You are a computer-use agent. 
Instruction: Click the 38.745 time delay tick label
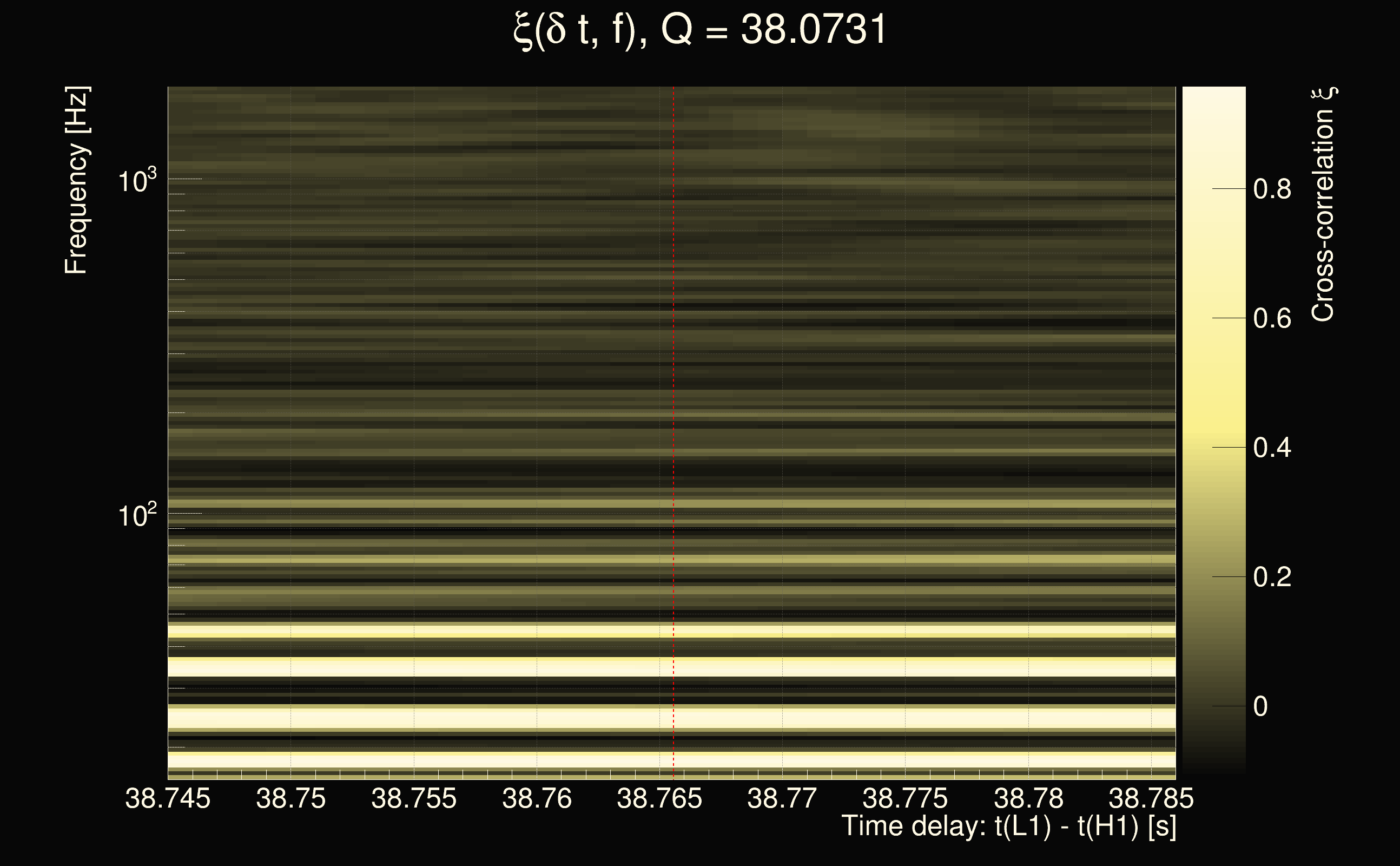pos(168,798)
